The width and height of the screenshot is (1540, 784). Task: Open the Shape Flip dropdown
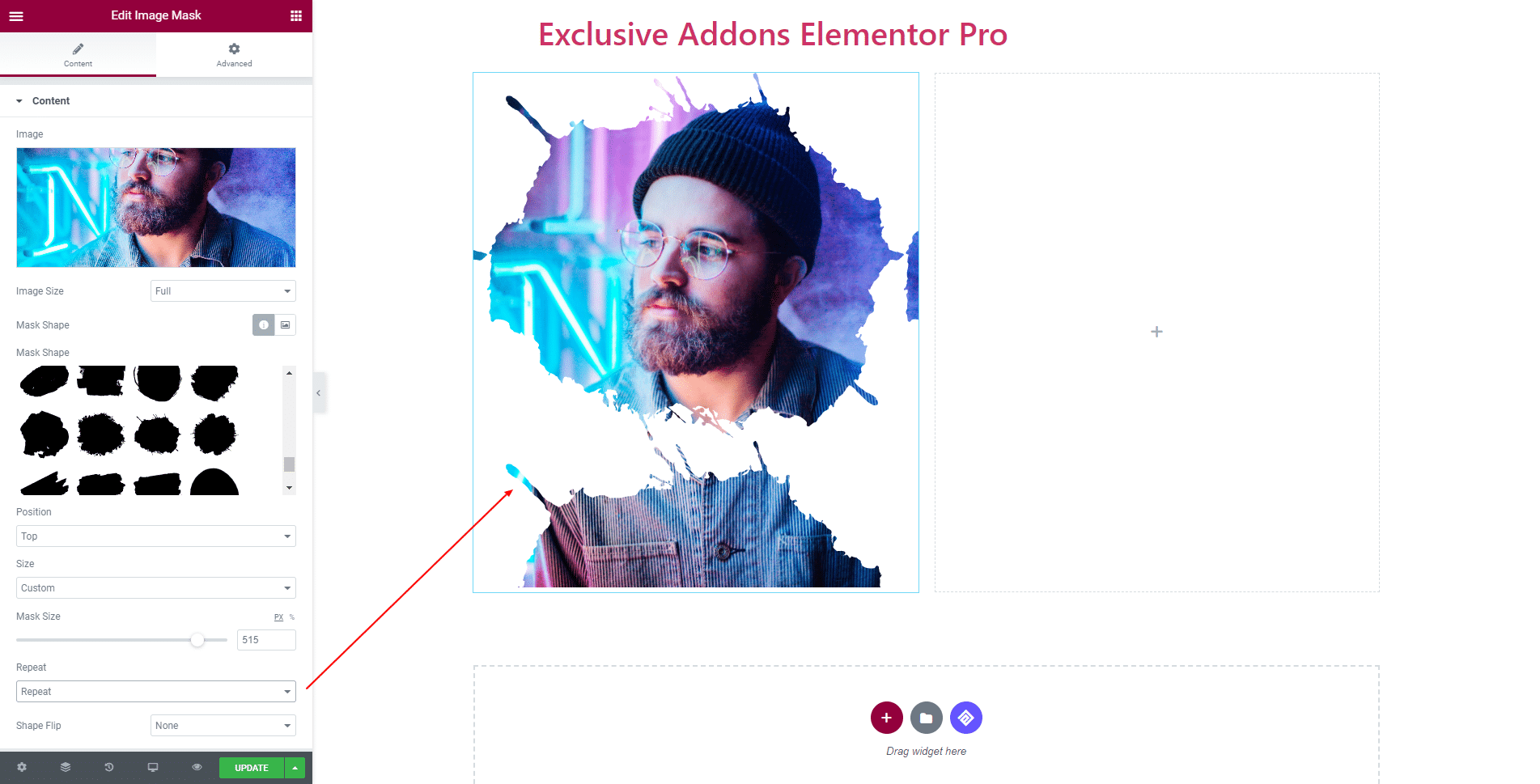click(223, 726)
